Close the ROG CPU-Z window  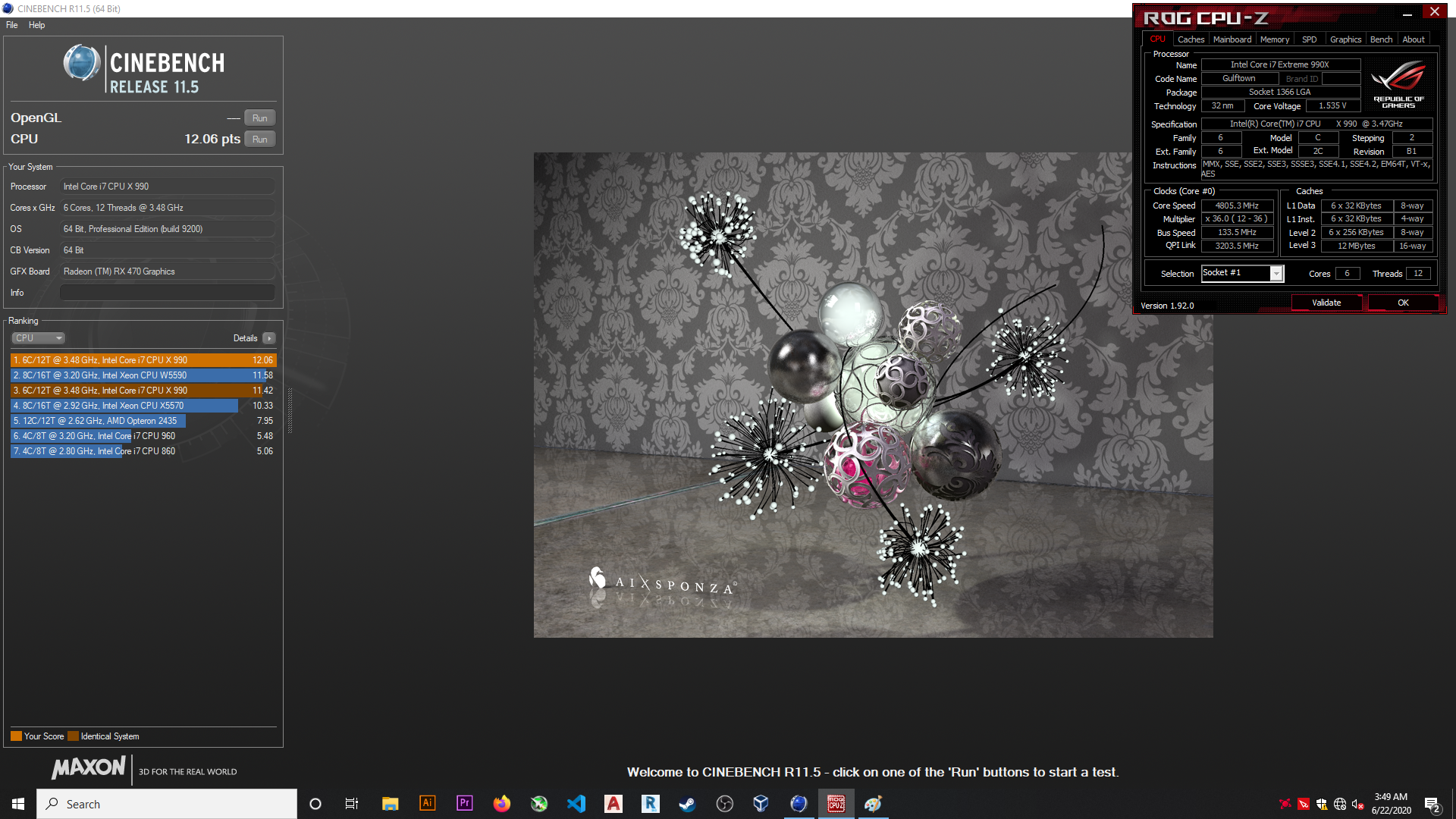pos(1434,11)
